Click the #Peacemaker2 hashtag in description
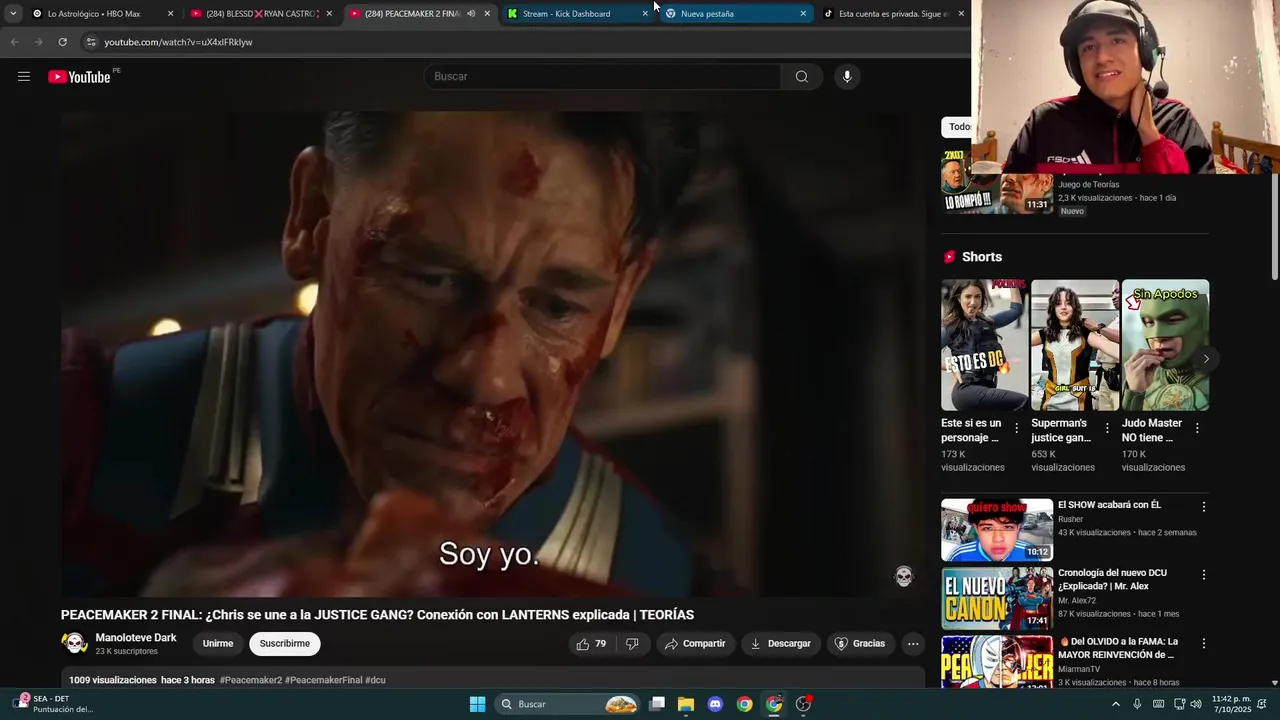The width and height of the screenshot is (1280, 720). pyautogui.click(x=251, y=680)
